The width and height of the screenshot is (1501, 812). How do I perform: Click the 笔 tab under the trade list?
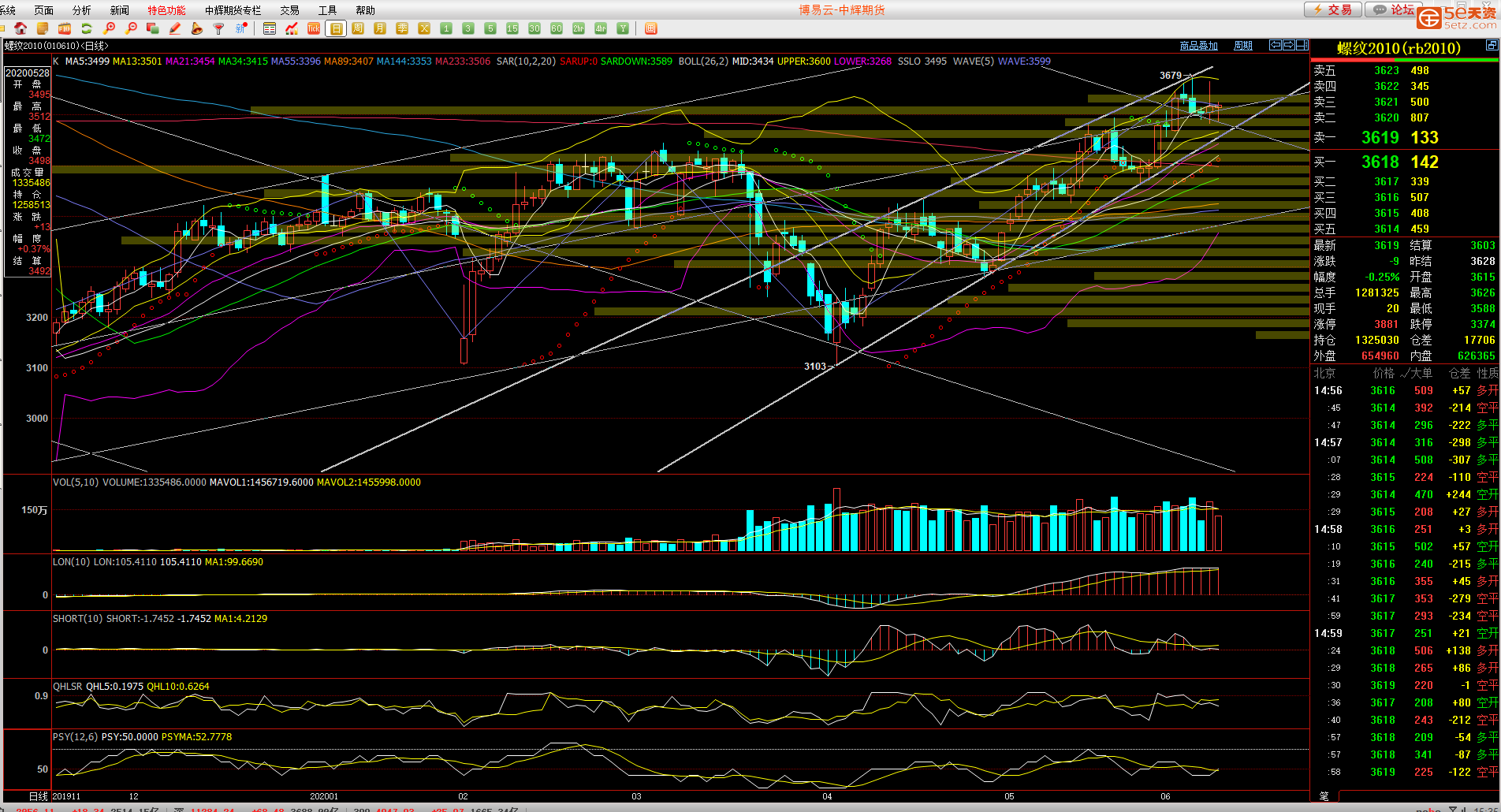click(x=1324, y=796)
